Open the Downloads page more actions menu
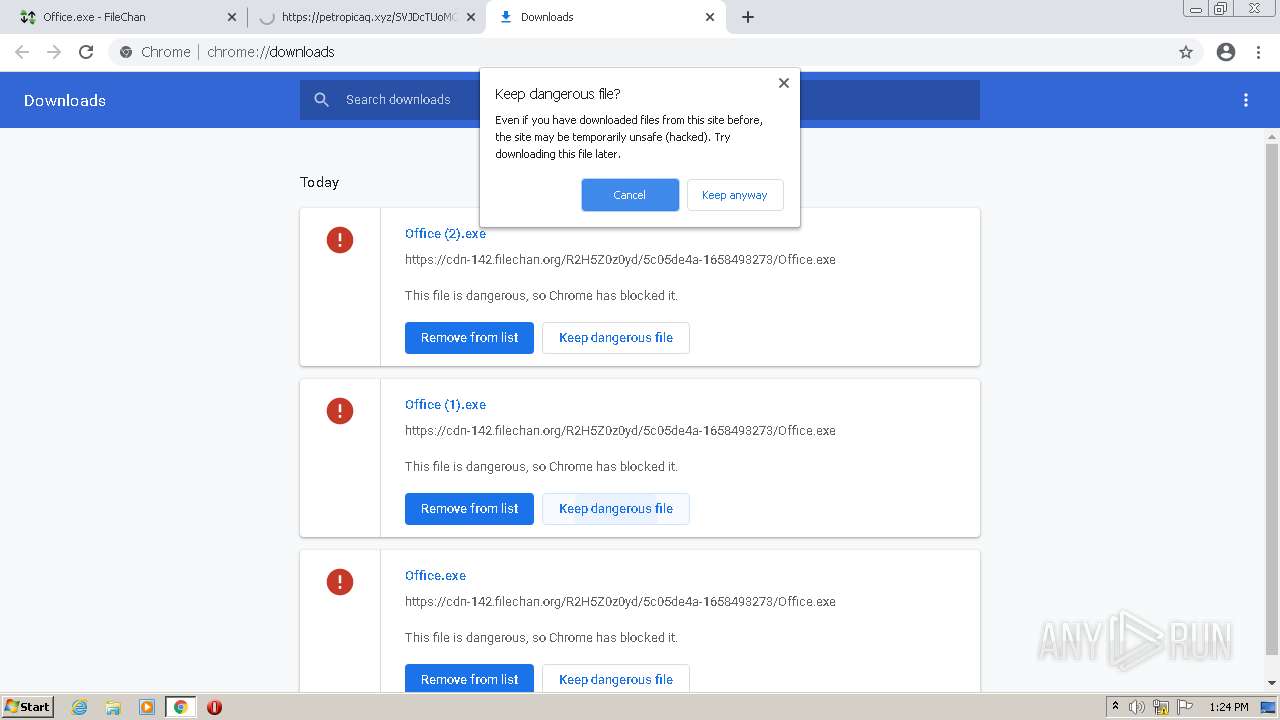The image size is (1280, 720). click(x=1246, y=100)
